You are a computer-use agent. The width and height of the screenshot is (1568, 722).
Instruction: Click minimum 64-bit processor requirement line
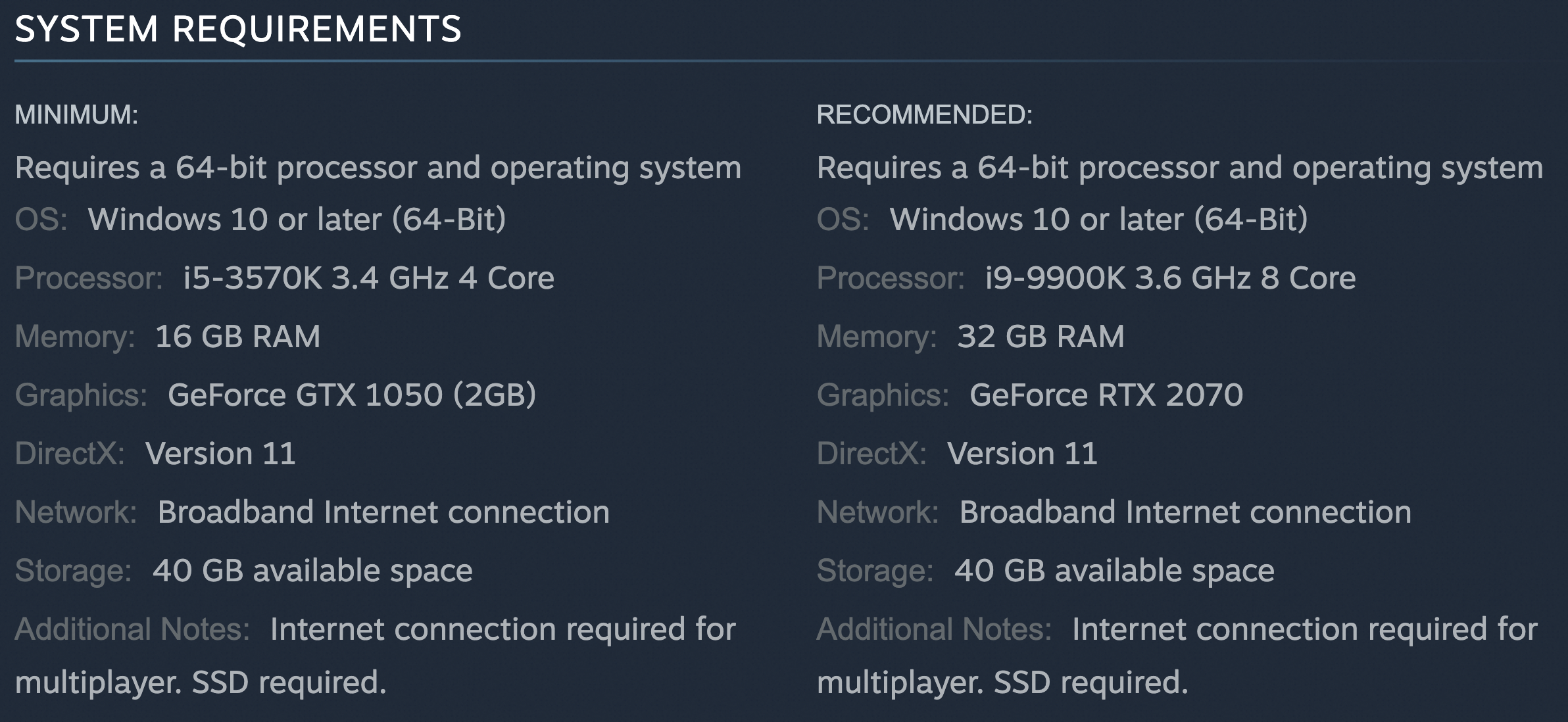tap(378, 167)
